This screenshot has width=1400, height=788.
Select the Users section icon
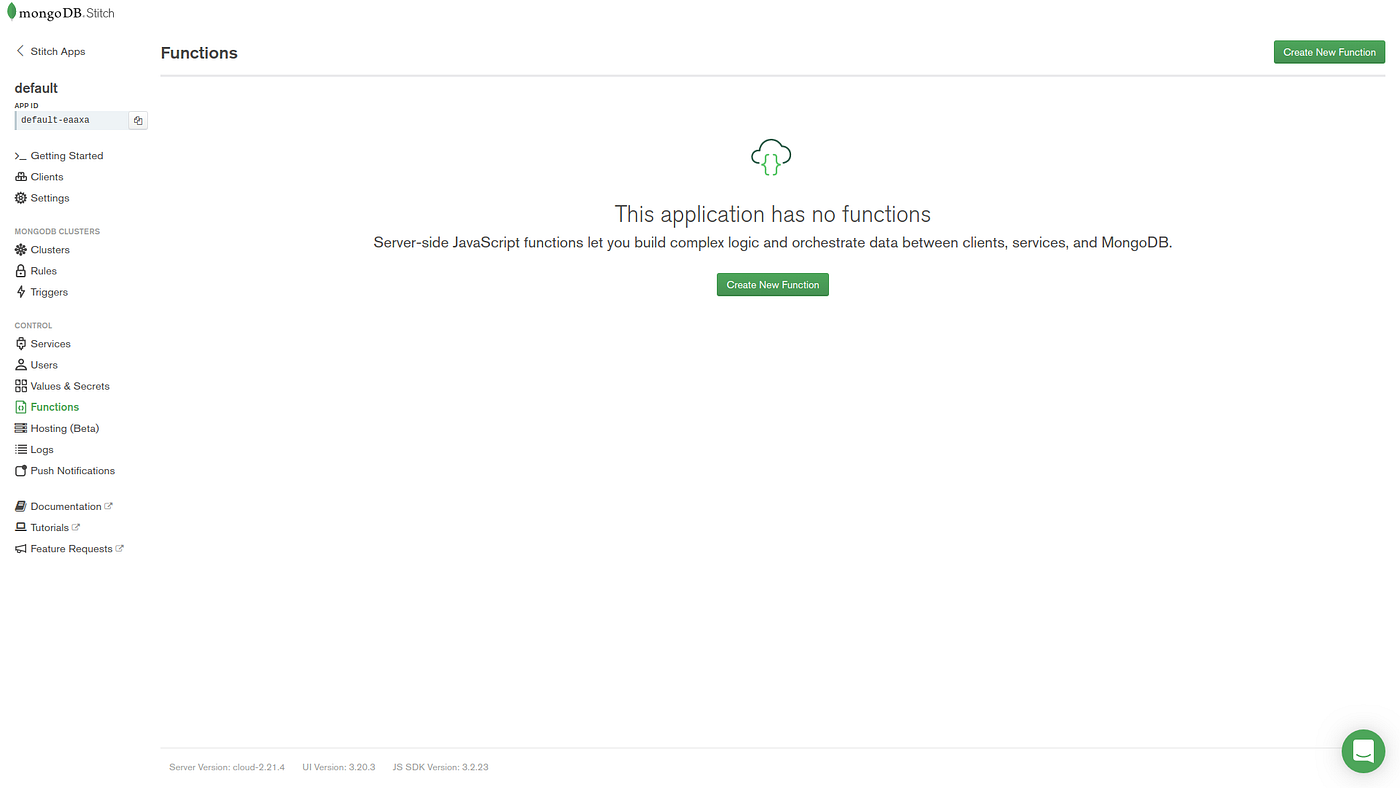coord(19,363)
